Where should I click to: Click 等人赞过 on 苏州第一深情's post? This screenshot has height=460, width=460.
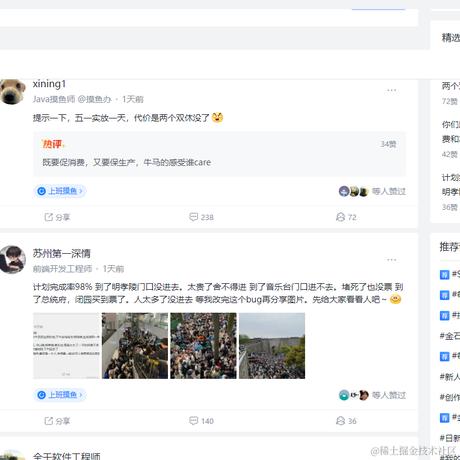point(389,395)
